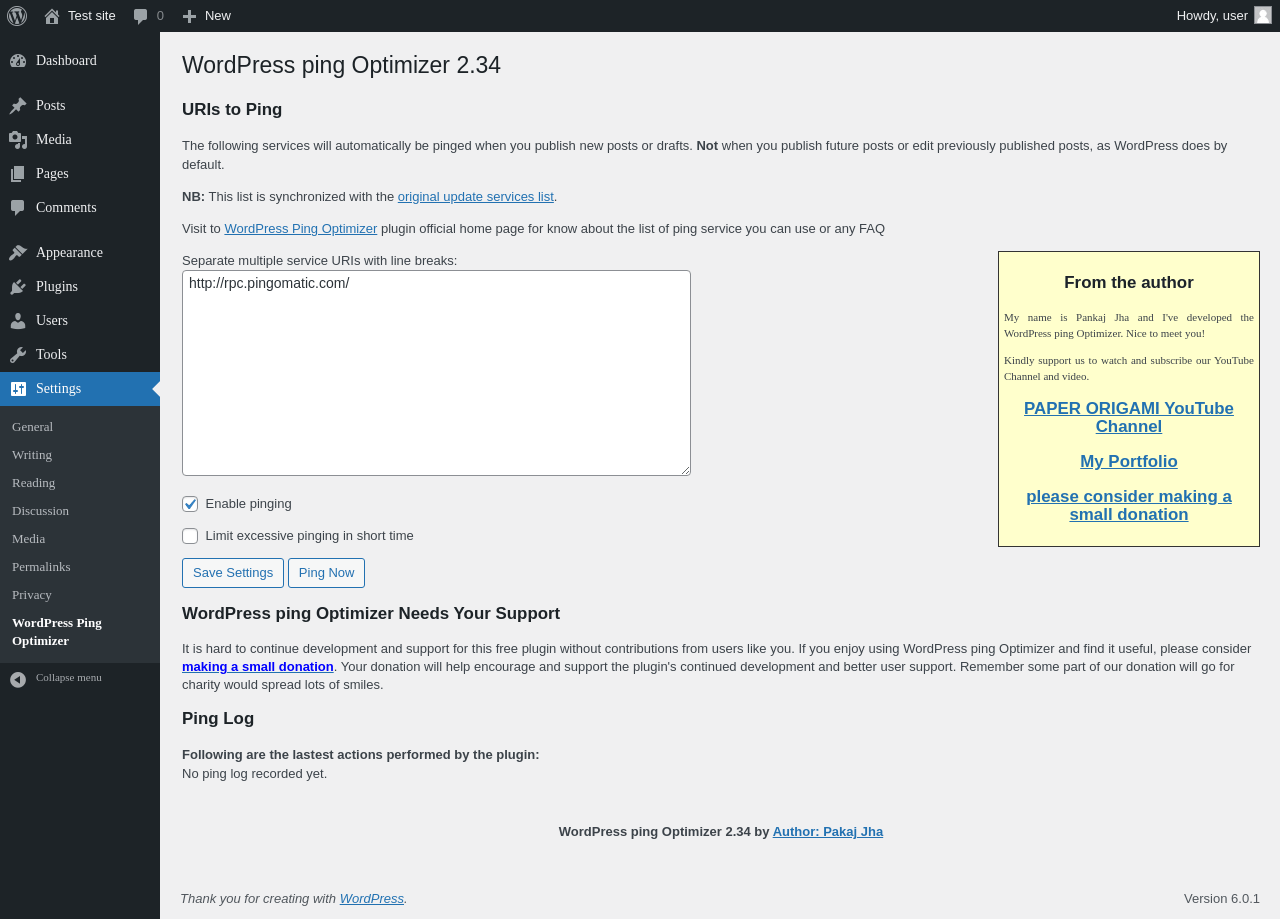Click the Users person icon
Screen dimensions: 1280x919
pyautogui.click(x=18, y=321)
